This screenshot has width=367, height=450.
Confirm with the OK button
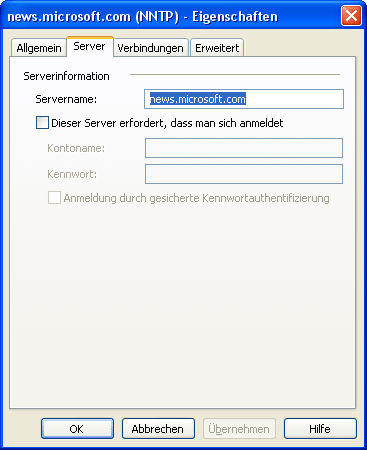tap(77, 429)
